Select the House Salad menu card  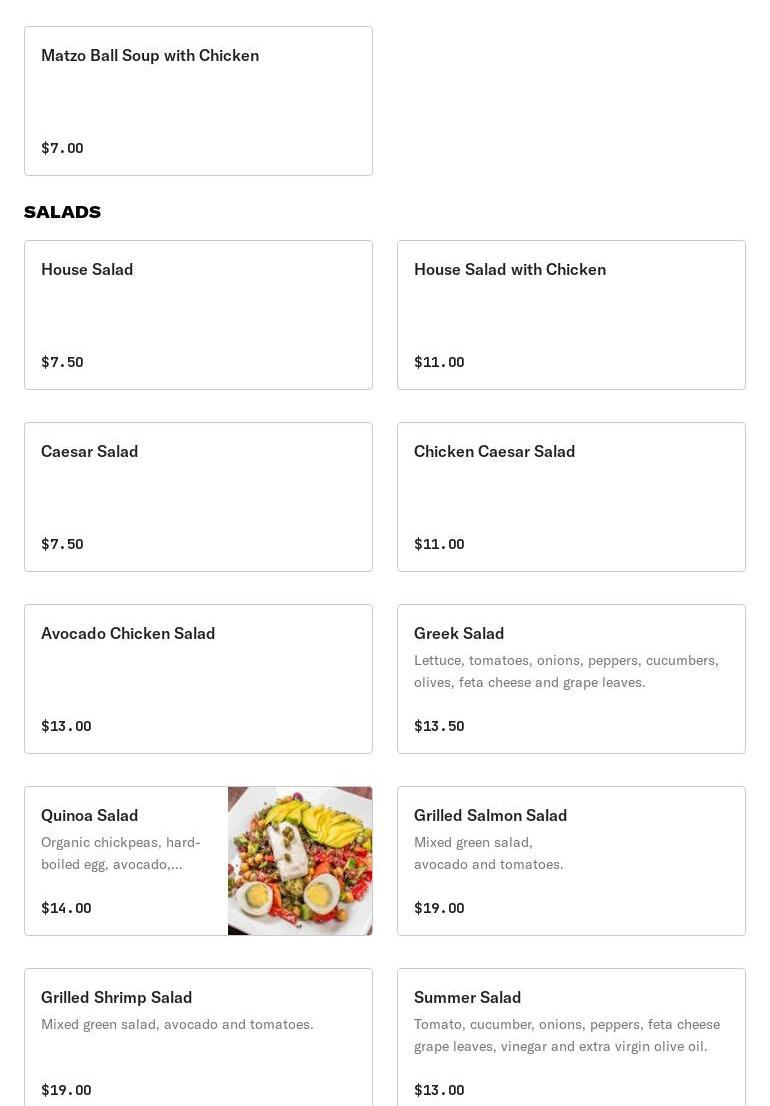tap(198, 315)
